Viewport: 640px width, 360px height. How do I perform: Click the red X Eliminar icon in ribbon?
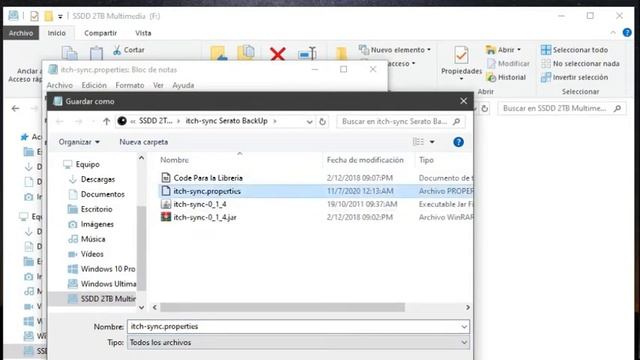tap(278, 53)
